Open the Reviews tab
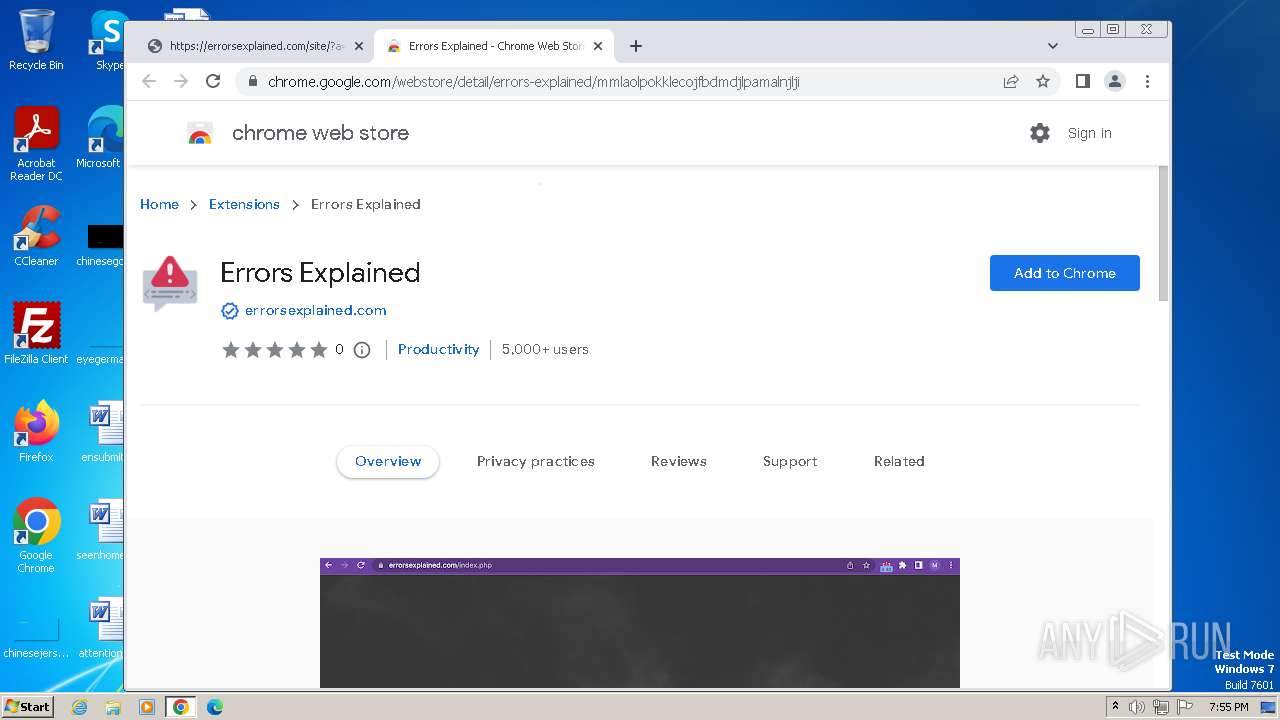The height and width of the screenshot is (720, 1280). point(678,461)
